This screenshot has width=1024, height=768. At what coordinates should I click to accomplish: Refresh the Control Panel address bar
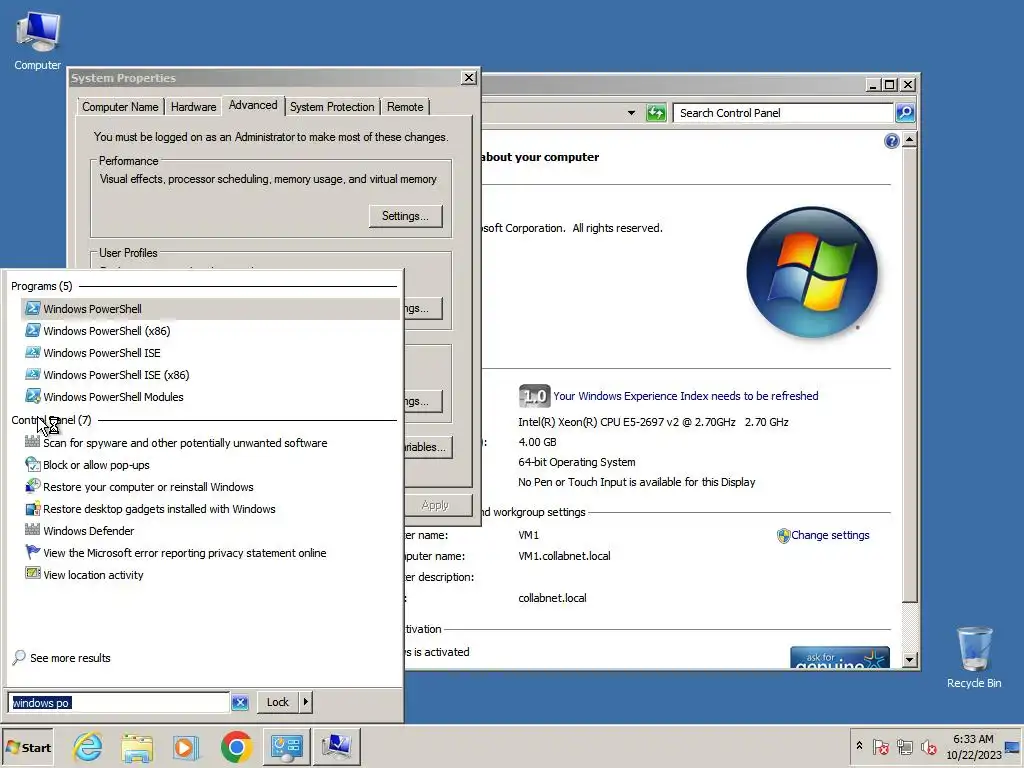(656, 113)
